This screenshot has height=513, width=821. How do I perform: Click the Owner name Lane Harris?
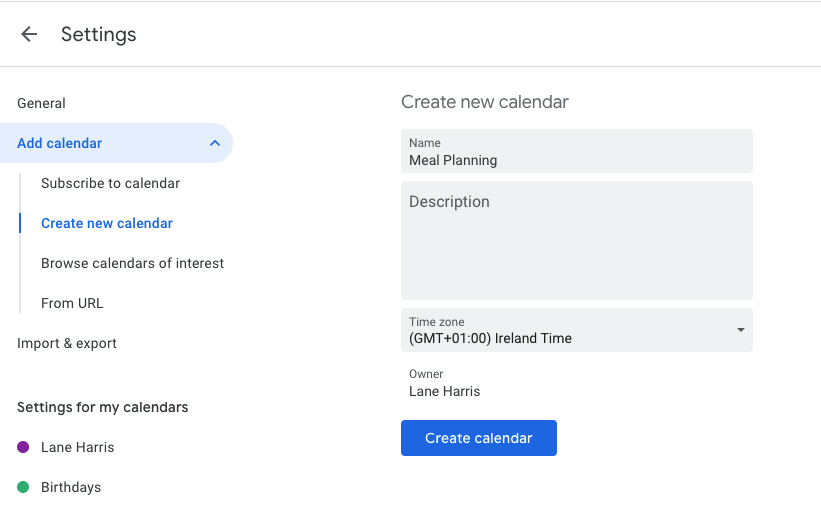coord(444,391)
